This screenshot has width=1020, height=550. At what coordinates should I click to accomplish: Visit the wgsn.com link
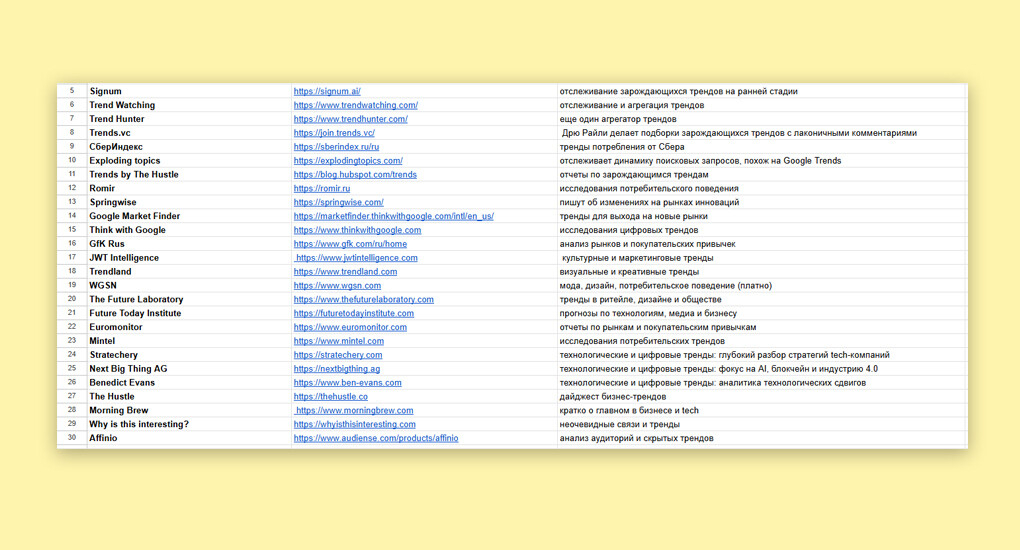coord(337,286)
